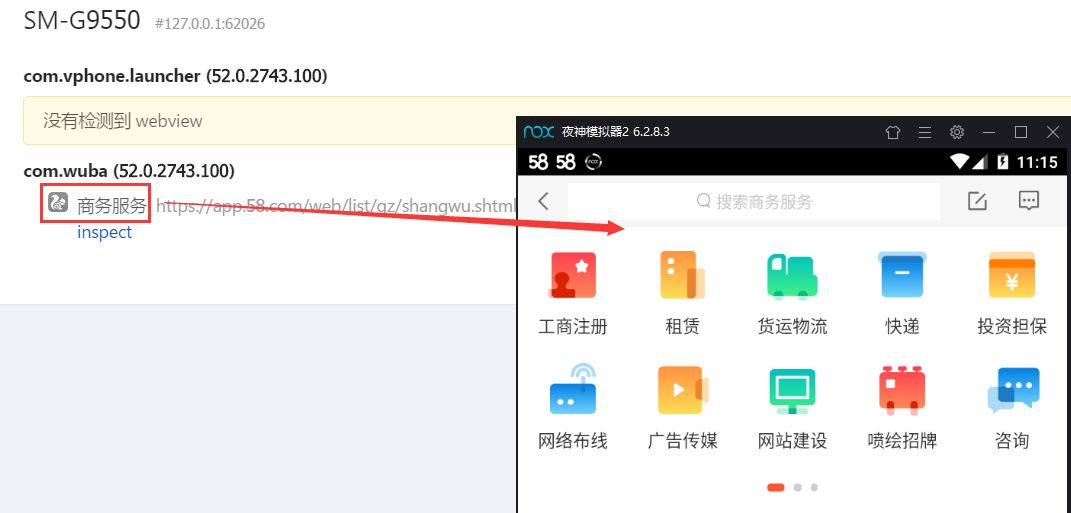Open Nox emulator settings gear
Viewport: 1071px width, 513px height.
tap(957, 132)
